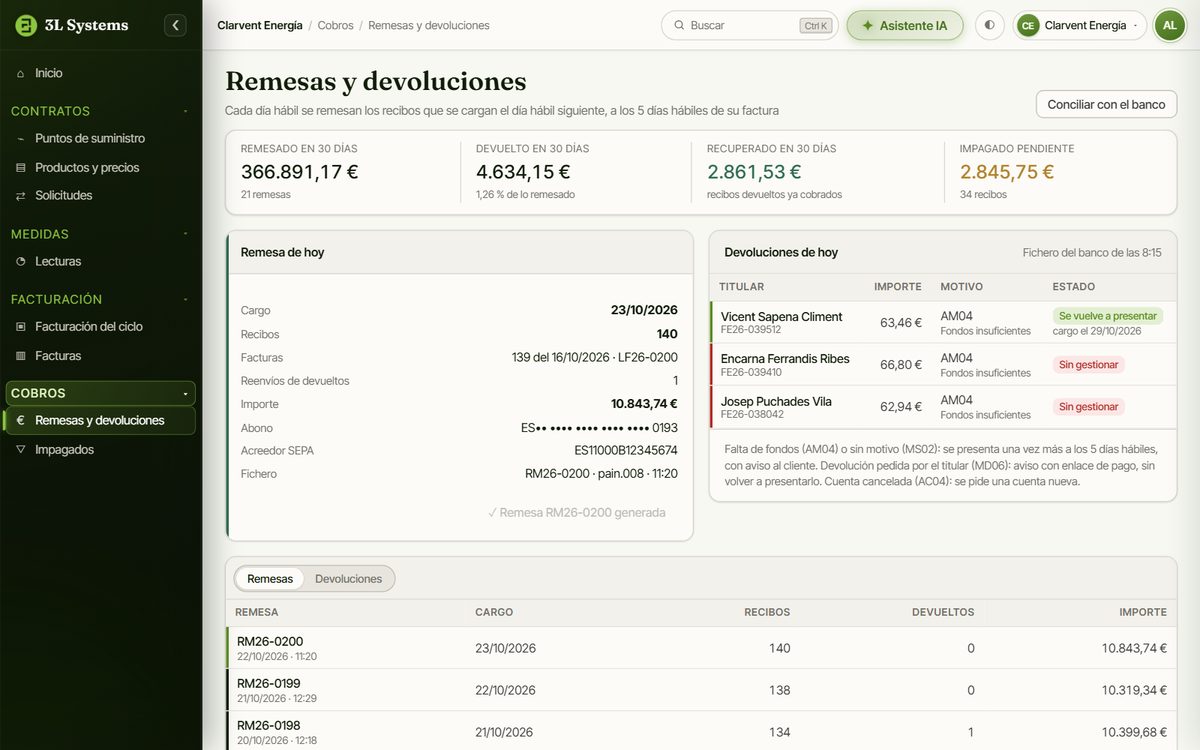Click the Remesas y devoluciones breadcrumb

pos(429,25)
